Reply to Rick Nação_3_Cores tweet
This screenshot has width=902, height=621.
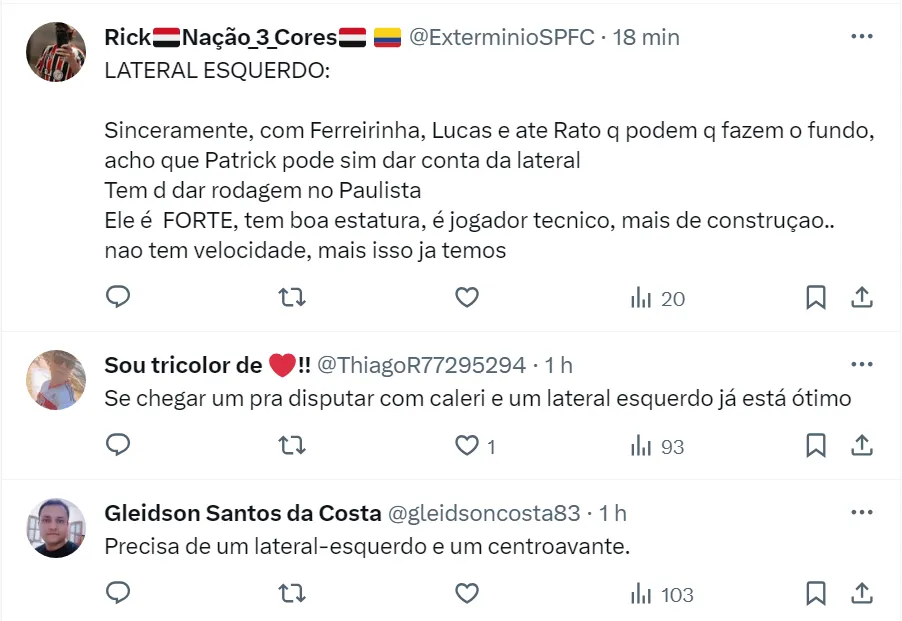coord(118,297)
